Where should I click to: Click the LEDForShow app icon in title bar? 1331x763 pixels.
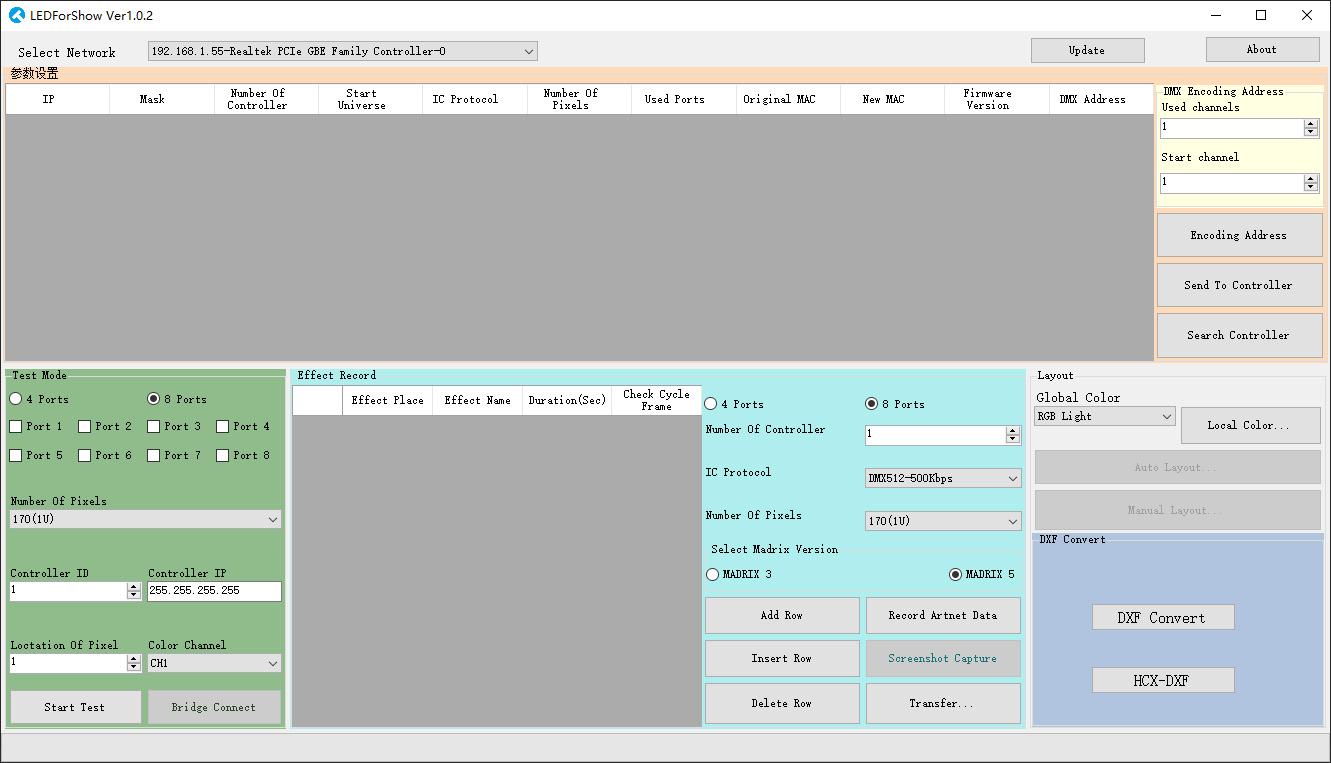tap(16, 15)
